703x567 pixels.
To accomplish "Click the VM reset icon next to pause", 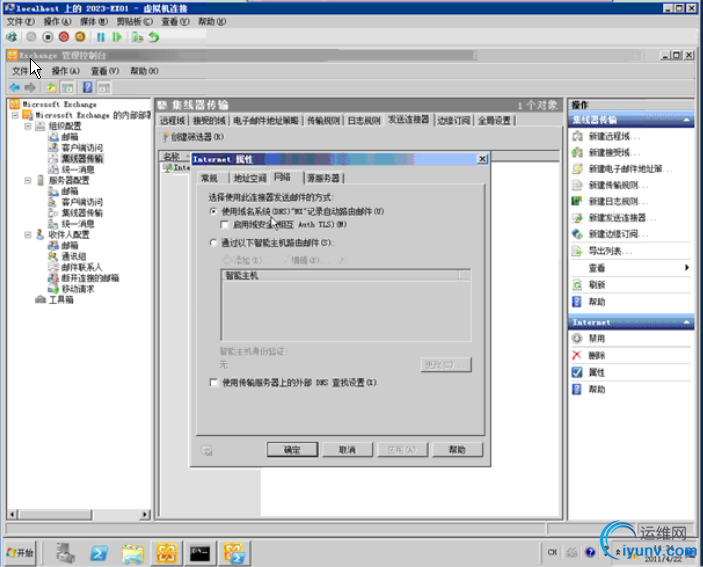I will point(117,37).
